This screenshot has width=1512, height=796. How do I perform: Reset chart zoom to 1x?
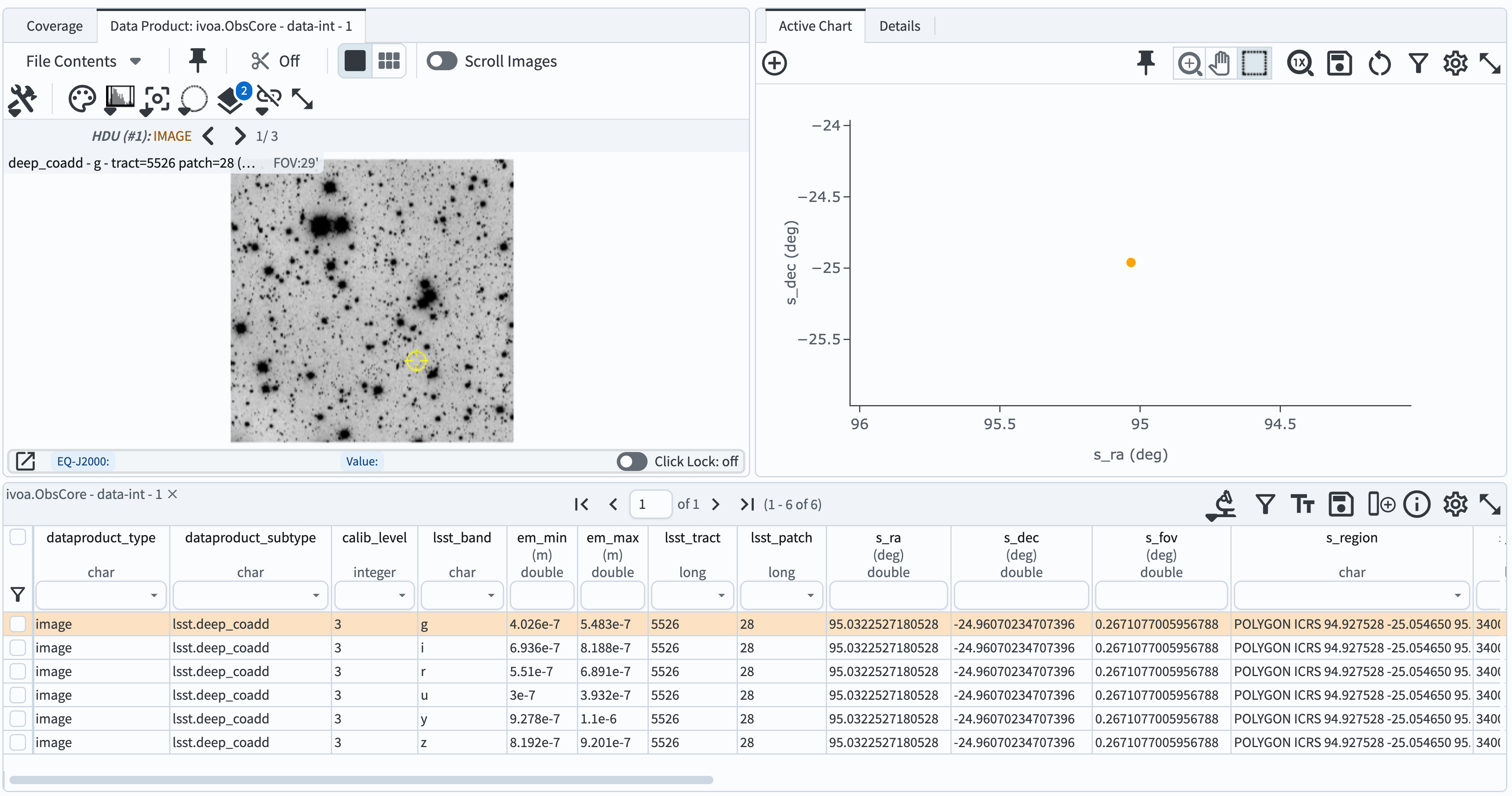(x=1299, y=63)
